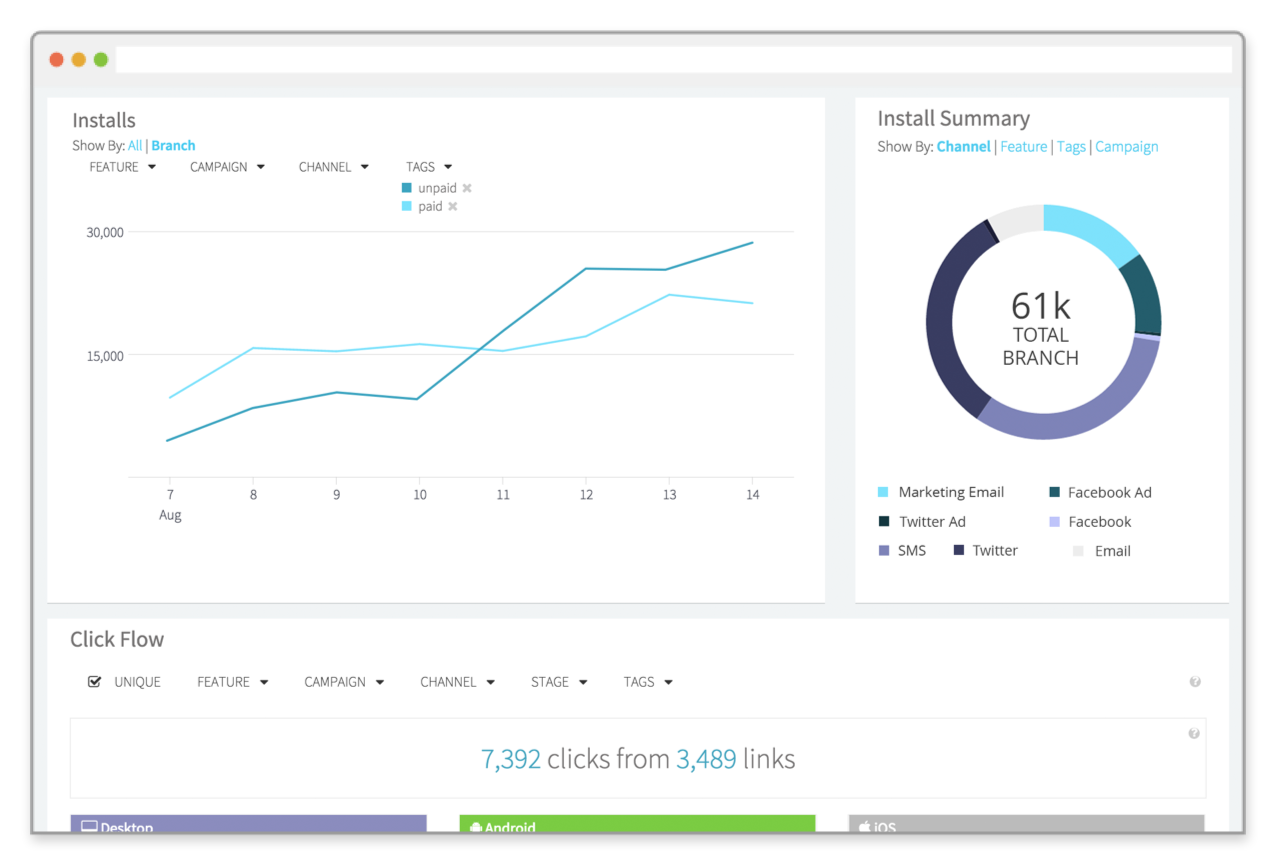The height and width of the screenshot is (866, 1276).
Task: Click help icon beside Click Flow filters
Action: (x=1195, y=682)
